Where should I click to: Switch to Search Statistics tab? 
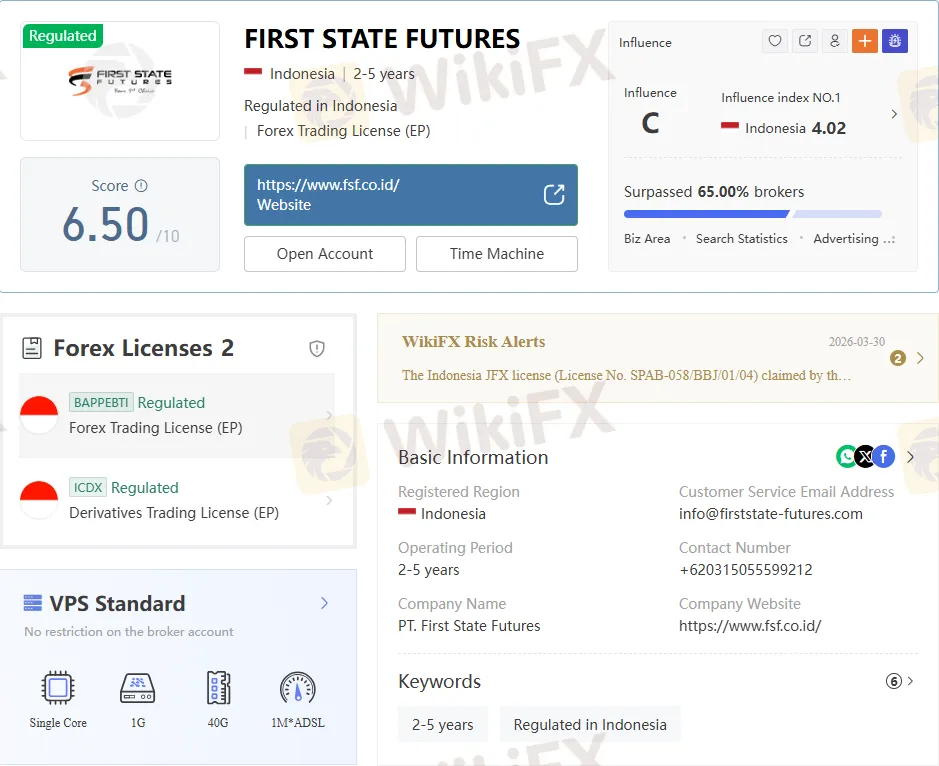741,239
